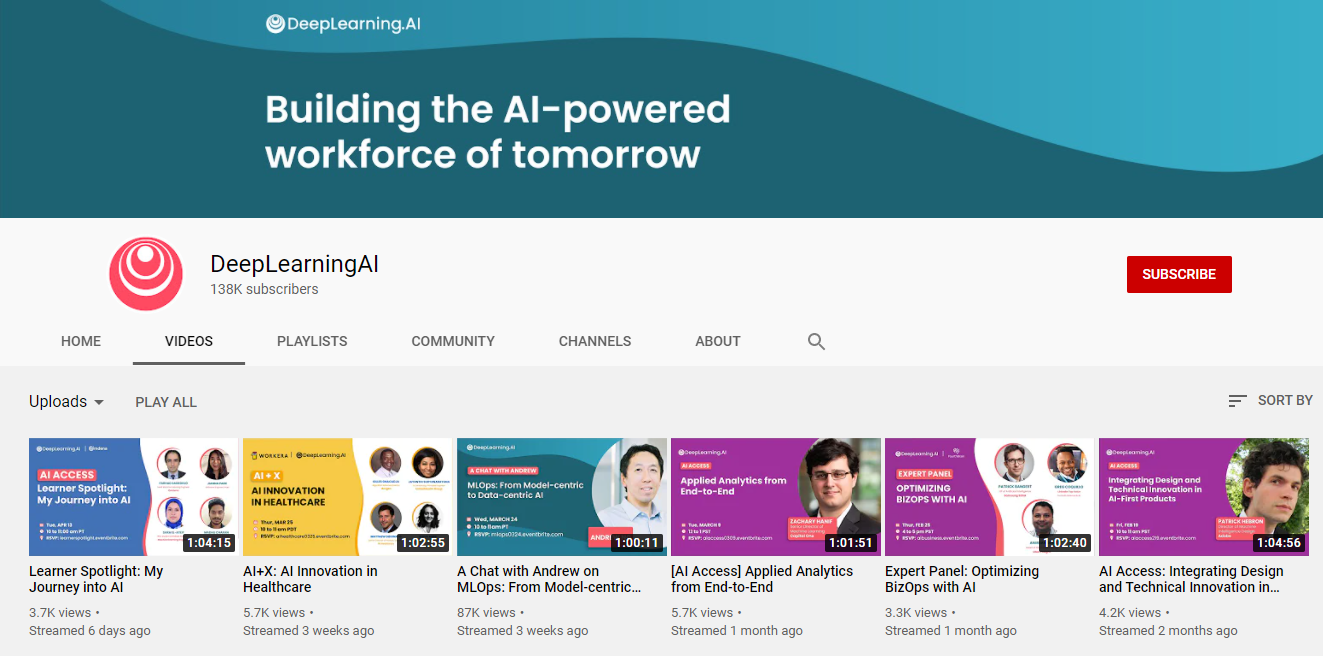Play Applied Analytics video thumbnail
Image resolution: width=1323 pixels, height=656 pixels.
pos(776,497)
